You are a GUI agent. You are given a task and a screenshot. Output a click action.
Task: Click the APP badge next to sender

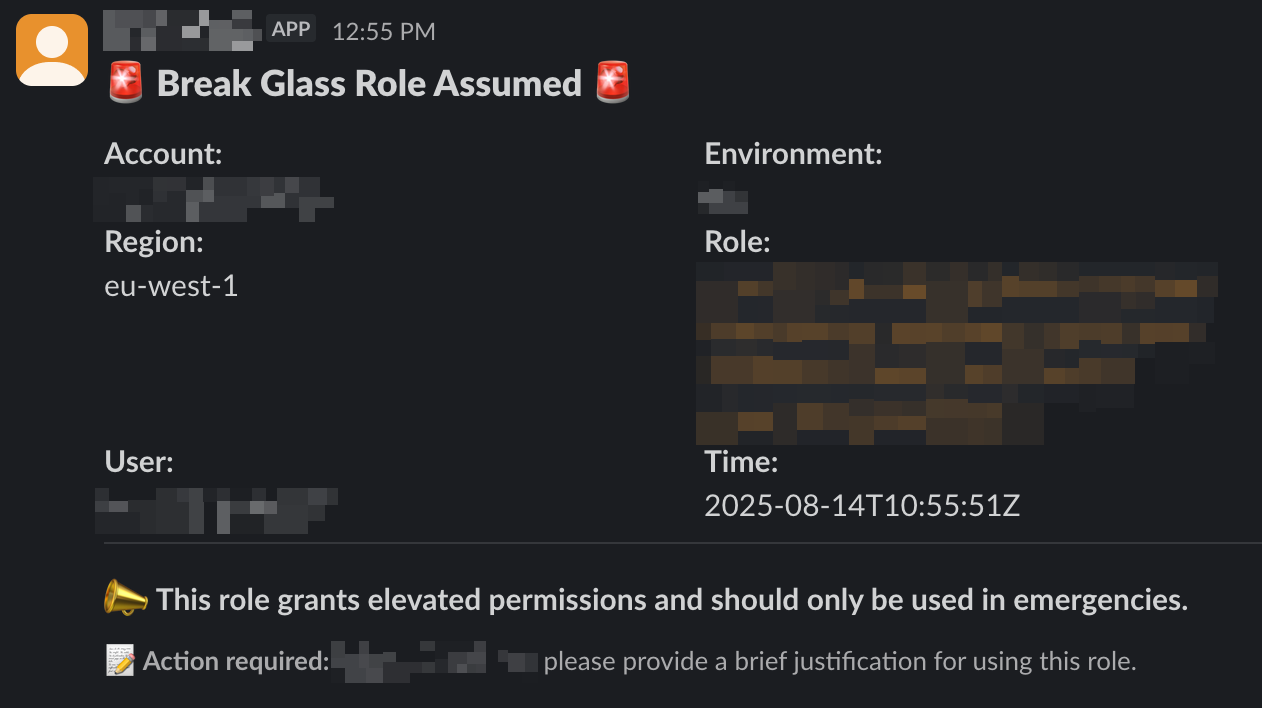point(291,30)
